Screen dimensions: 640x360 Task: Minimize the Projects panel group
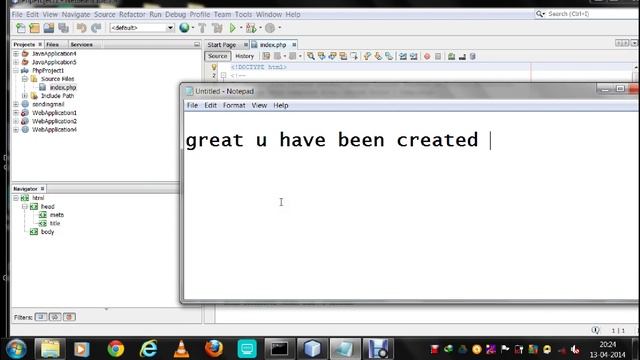coord(197,44)
